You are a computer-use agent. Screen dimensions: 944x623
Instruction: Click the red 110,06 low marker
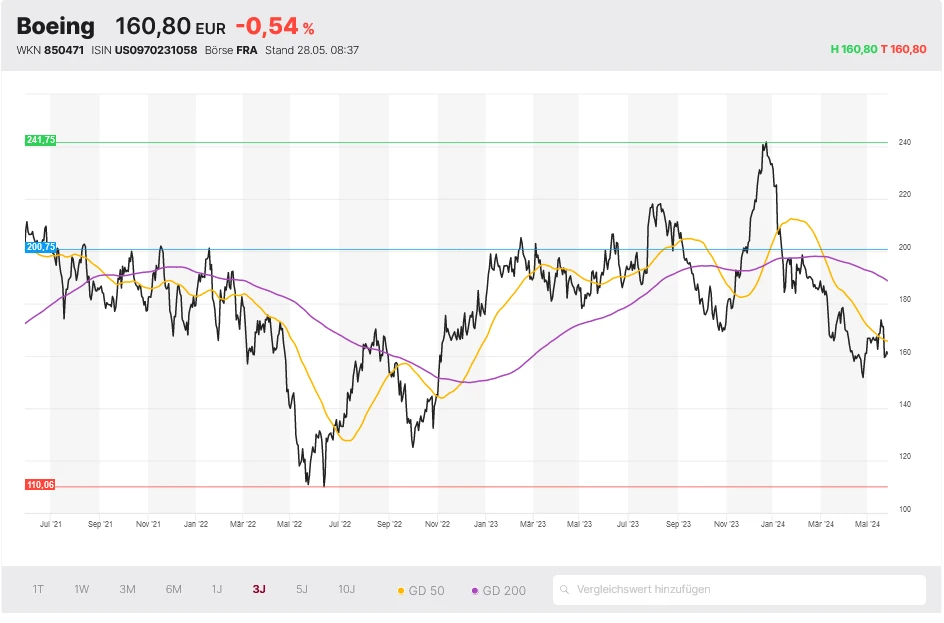click(x=40, y=484)
